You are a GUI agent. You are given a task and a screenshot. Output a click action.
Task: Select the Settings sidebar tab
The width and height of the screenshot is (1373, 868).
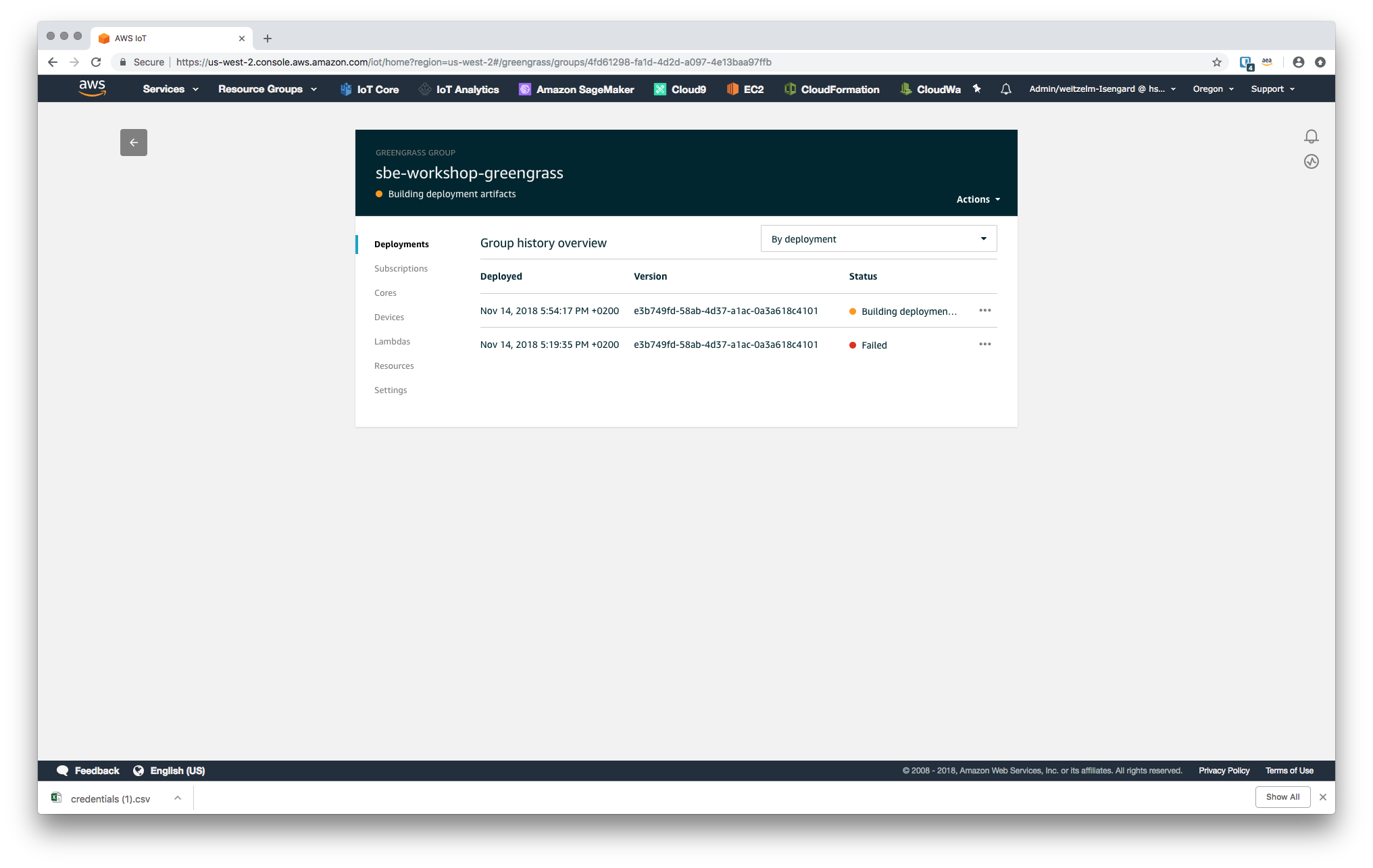click(391, 390)
